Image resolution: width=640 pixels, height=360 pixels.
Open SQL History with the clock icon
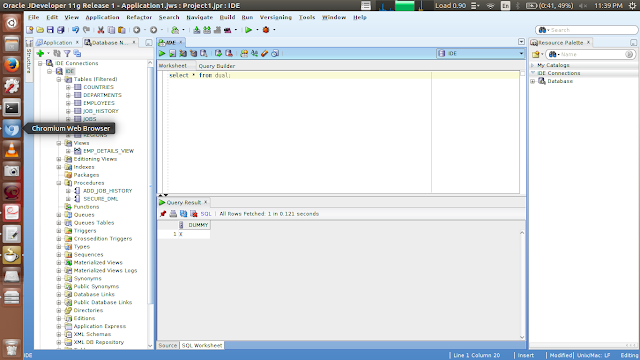(275, 53)
